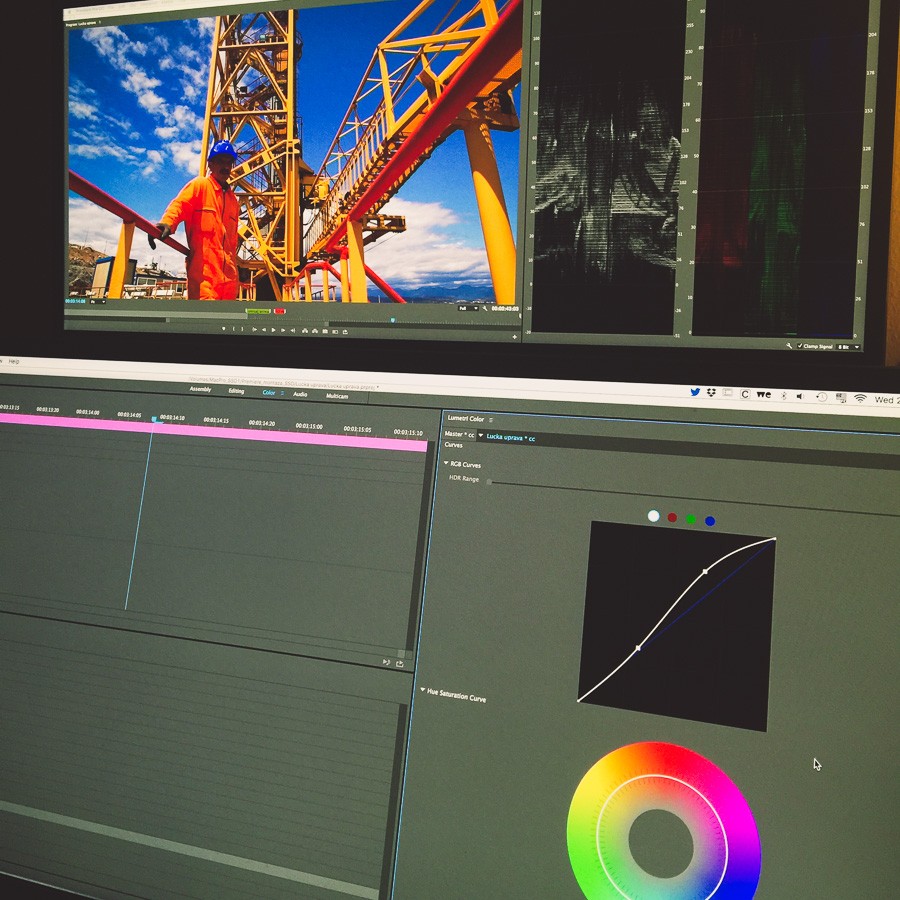Open the Multicam workspace
Screen dimensions: 900x900
pyautogui.click(x=337, y=396)
